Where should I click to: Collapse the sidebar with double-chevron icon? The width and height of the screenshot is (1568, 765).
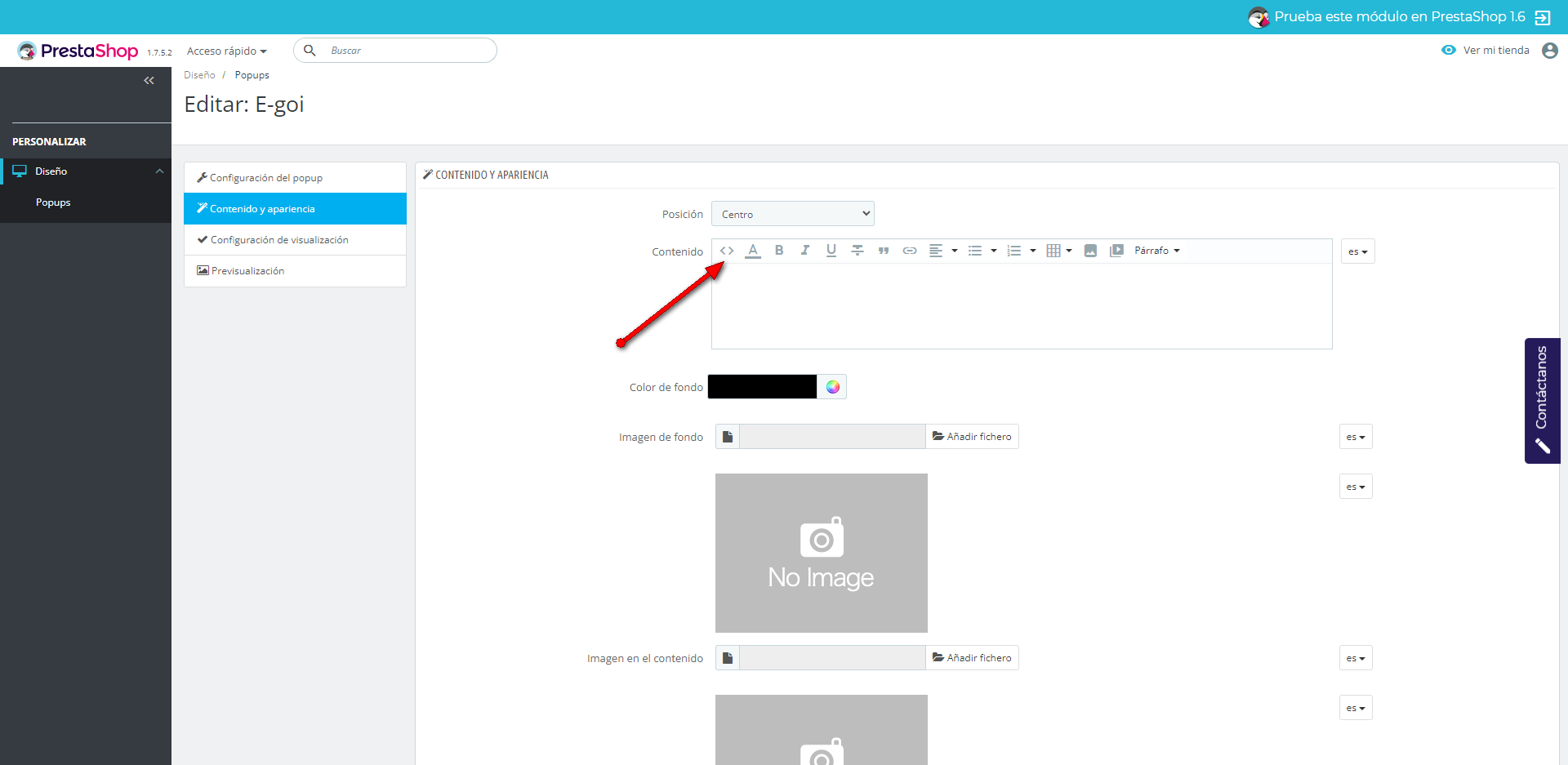click(149, 80)
